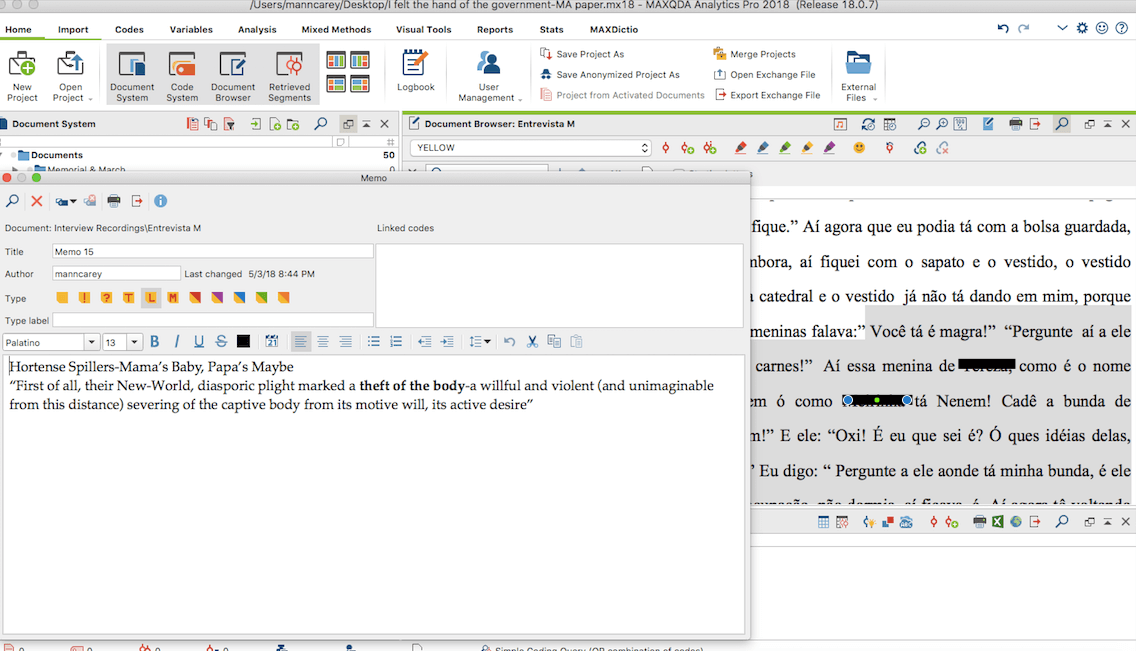This screenshot has width=1136, height=651.
Task: Click Save Anonymized Project As
Action: (x=610, y=75)
